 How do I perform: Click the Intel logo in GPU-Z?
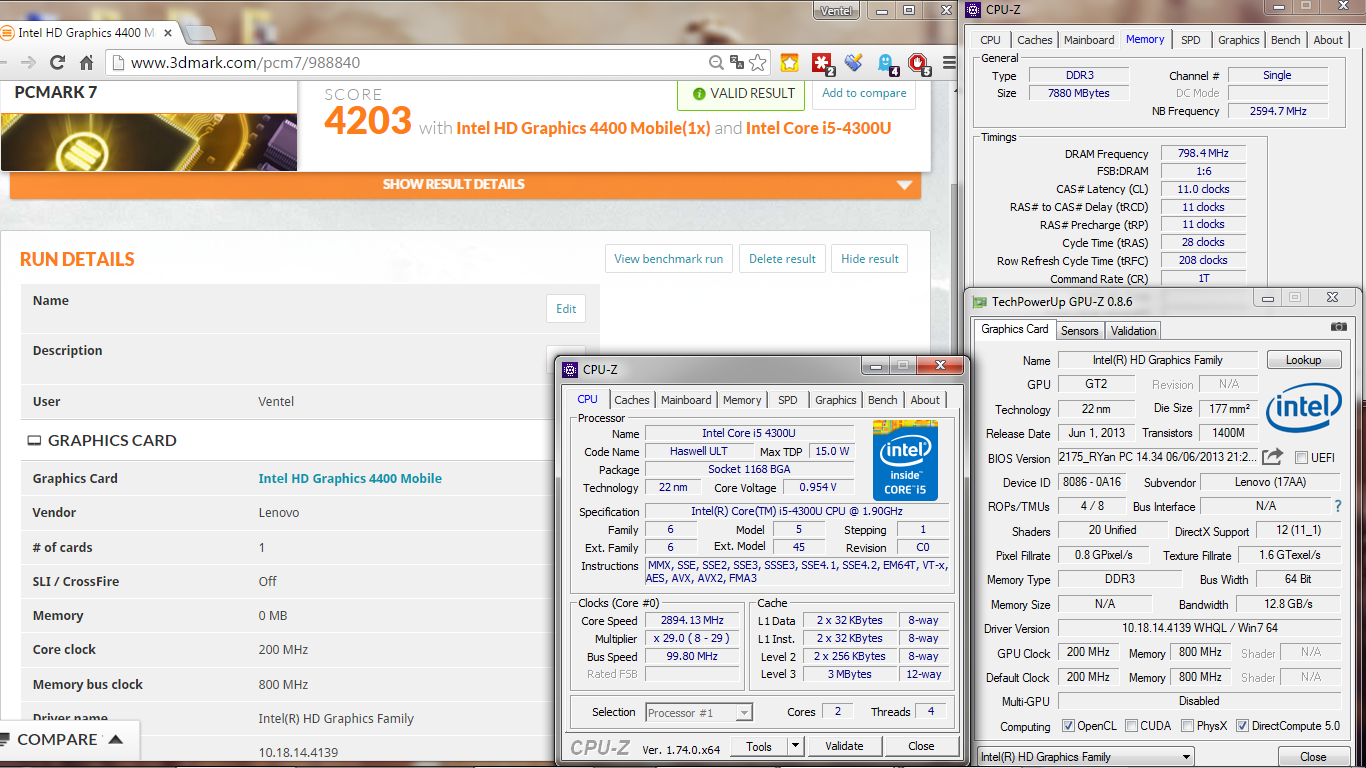tap(1304, 410)
